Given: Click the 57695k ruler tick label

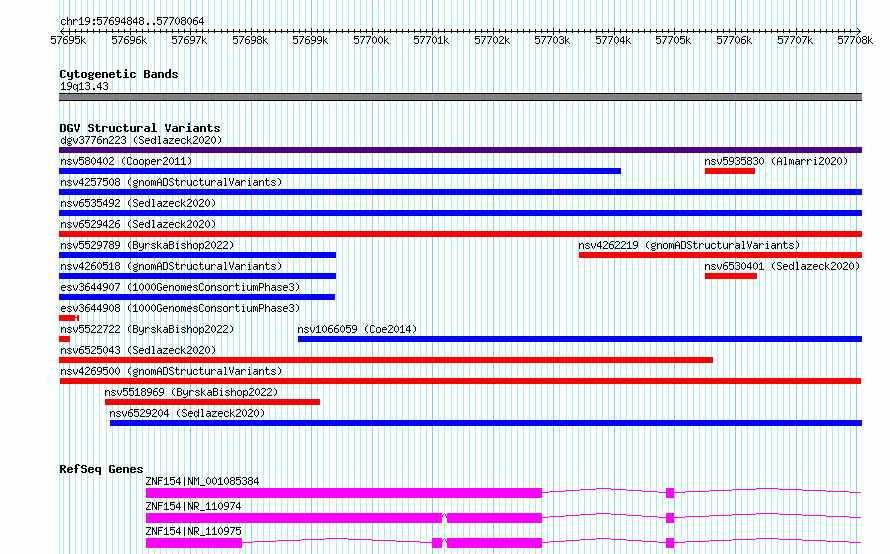Looking at the screenshot, I should tap(68, 40).
